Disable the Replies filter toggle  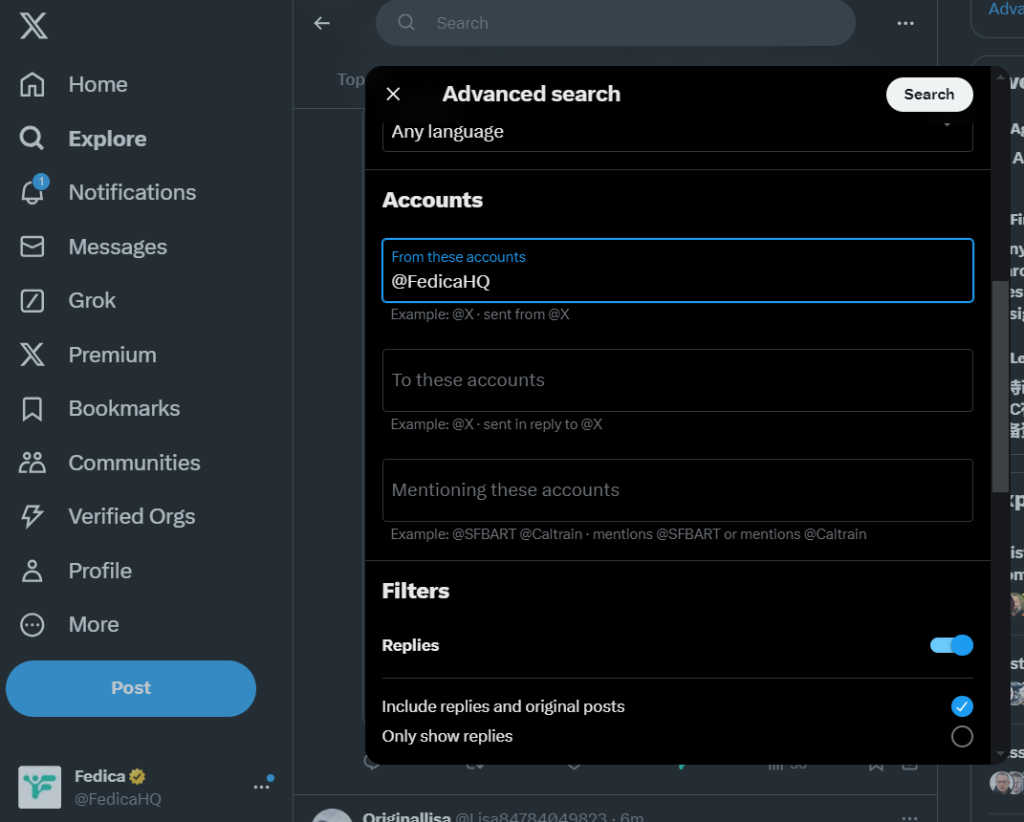click(x=950, y=645)
